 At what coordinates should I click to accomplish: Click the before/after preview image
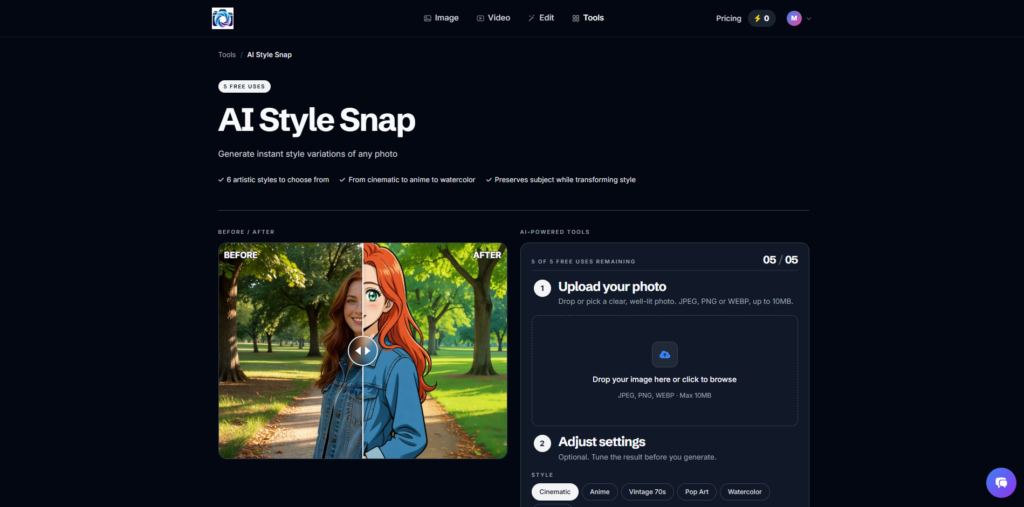pos(362,351)
